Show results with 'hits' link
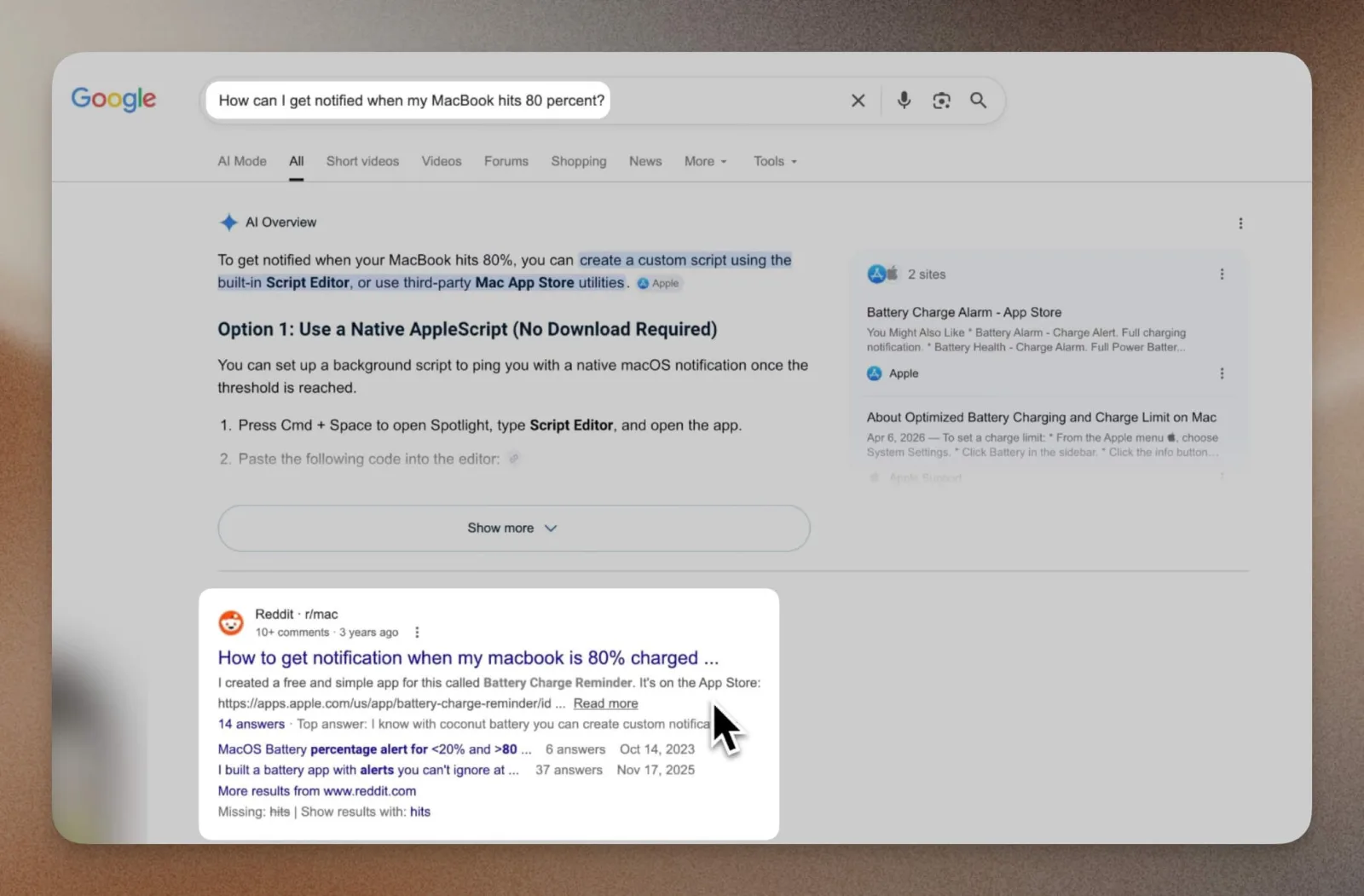The height and width of the screenshot is (896, 1364). (x=420, y=812)
